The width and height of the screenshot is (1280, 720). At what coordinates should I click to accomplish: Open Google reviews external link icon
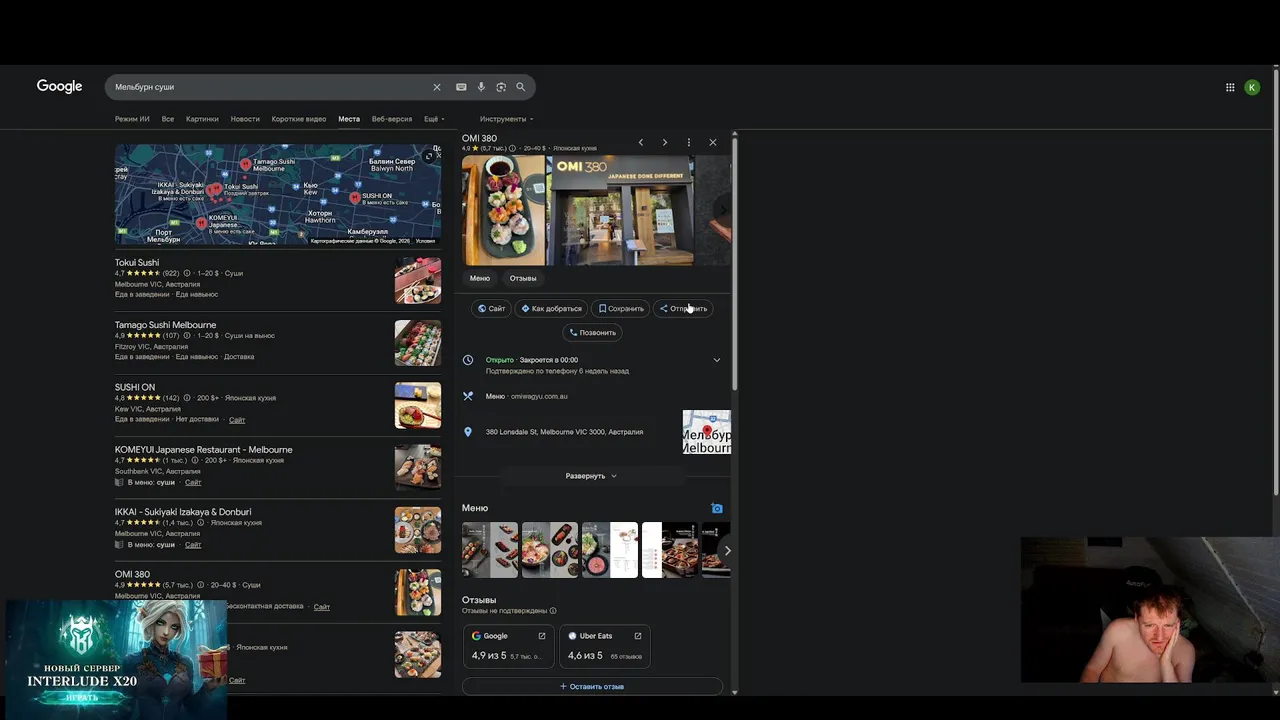pos(542,636)
